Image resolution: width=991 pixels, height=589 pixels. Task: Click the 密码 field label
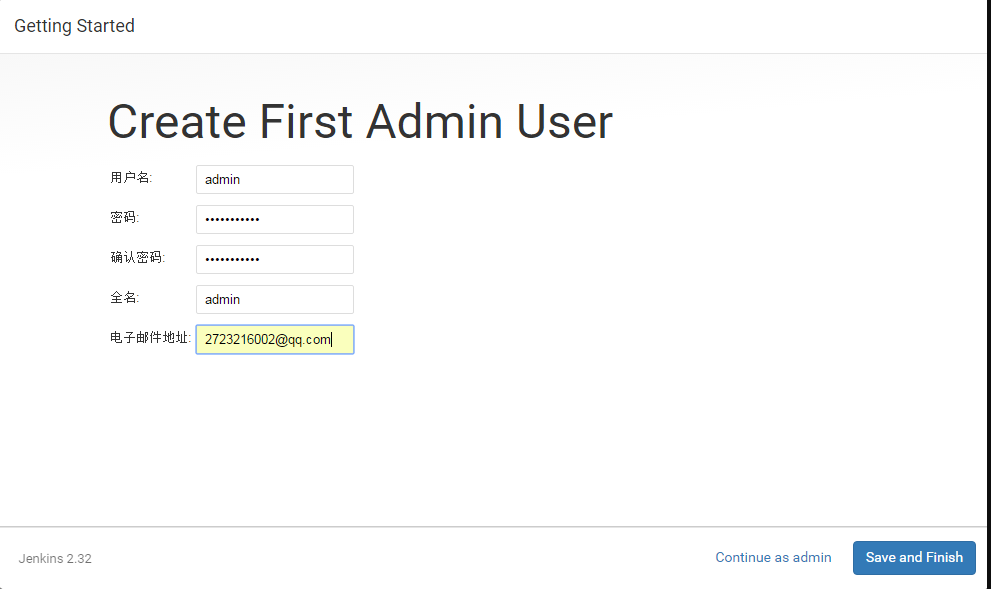(x=124, y=218)
